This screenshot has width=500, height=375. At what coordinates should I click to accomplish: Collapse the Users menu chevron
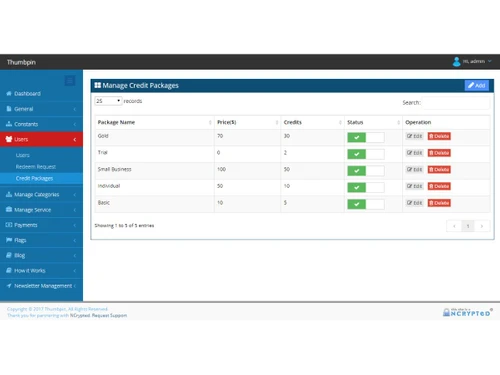click(75, 139)
